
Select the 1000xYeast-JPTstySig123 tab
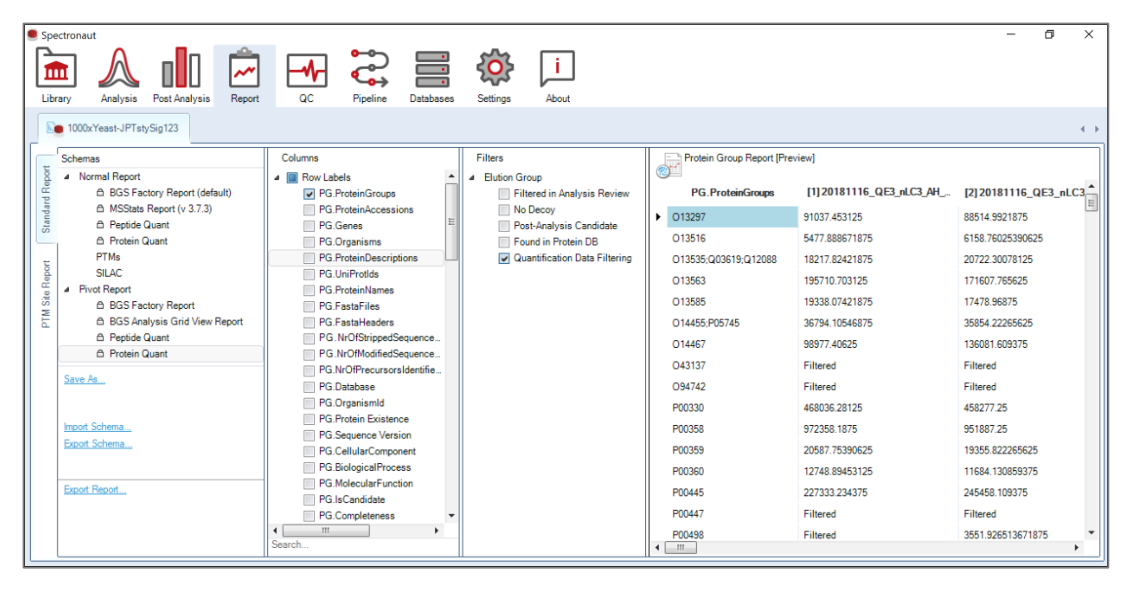coord(113,128)
